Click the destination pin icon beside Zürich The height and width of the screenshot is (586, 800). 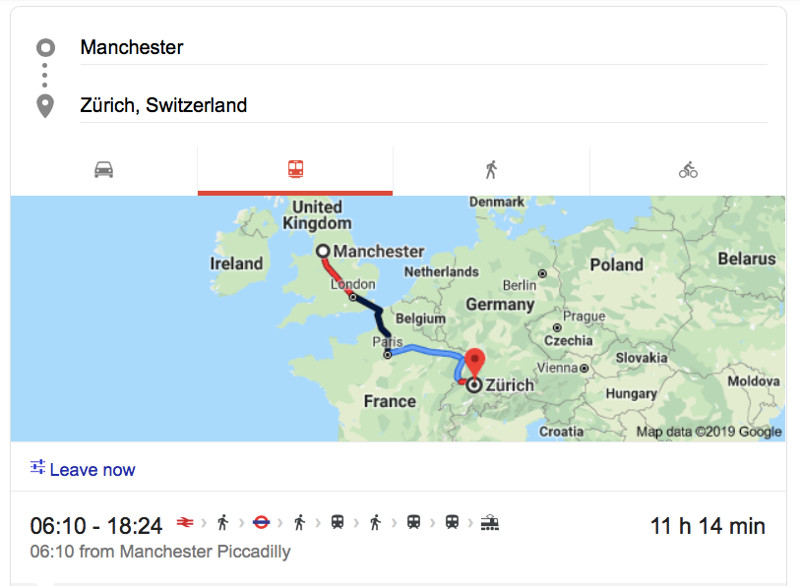[x=45, y=105]
